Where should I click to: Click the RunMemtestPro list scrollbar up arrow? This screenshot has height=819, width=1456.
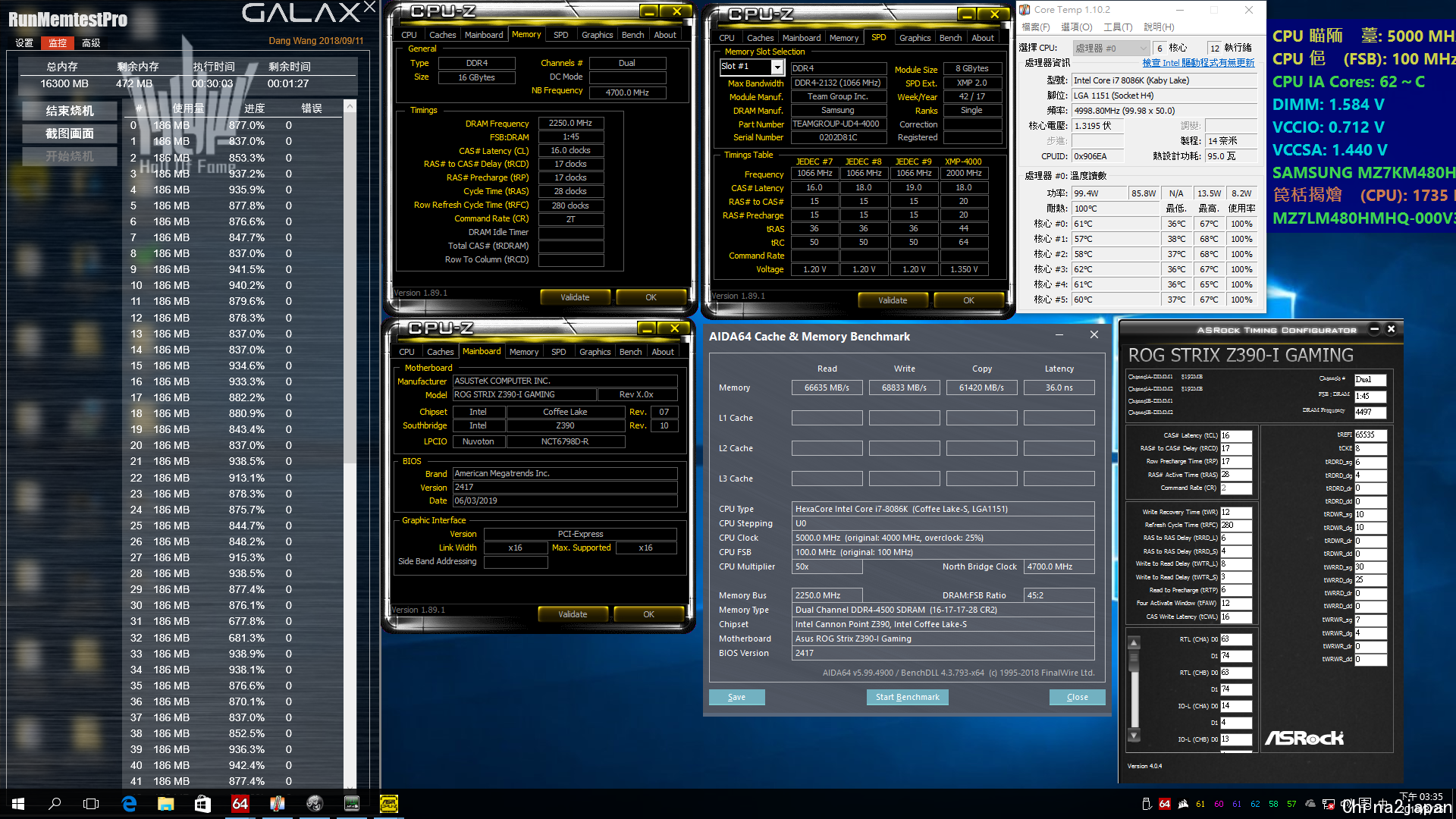click(350, 106)
